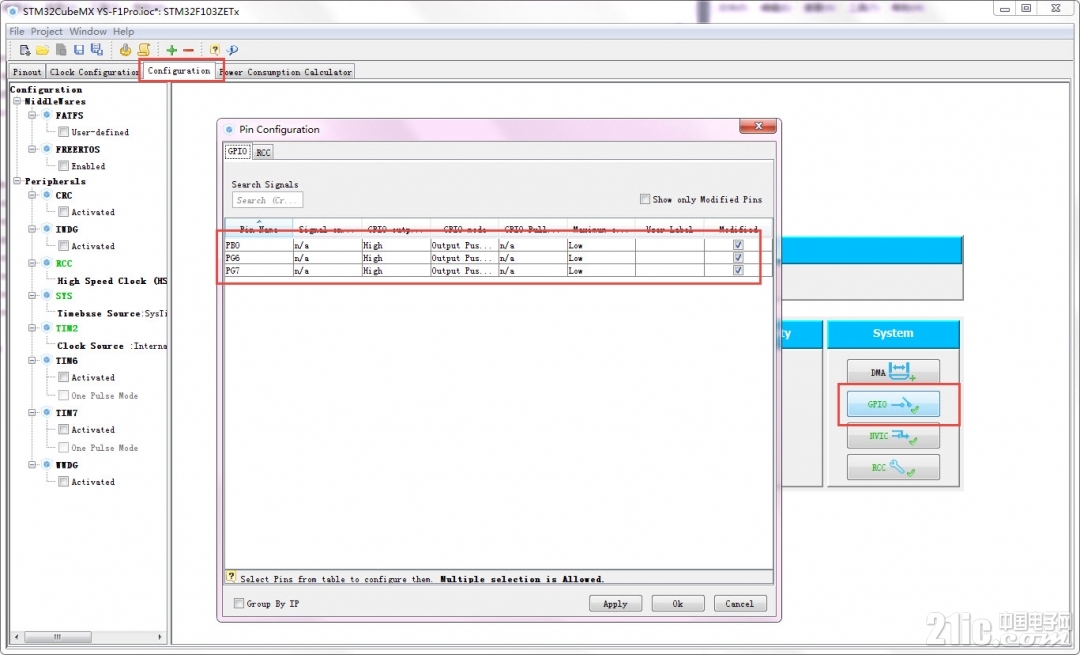Select the GPIO tab in Pin Configuration
The height and width of the screenshot is (655, 1080).
237,151
